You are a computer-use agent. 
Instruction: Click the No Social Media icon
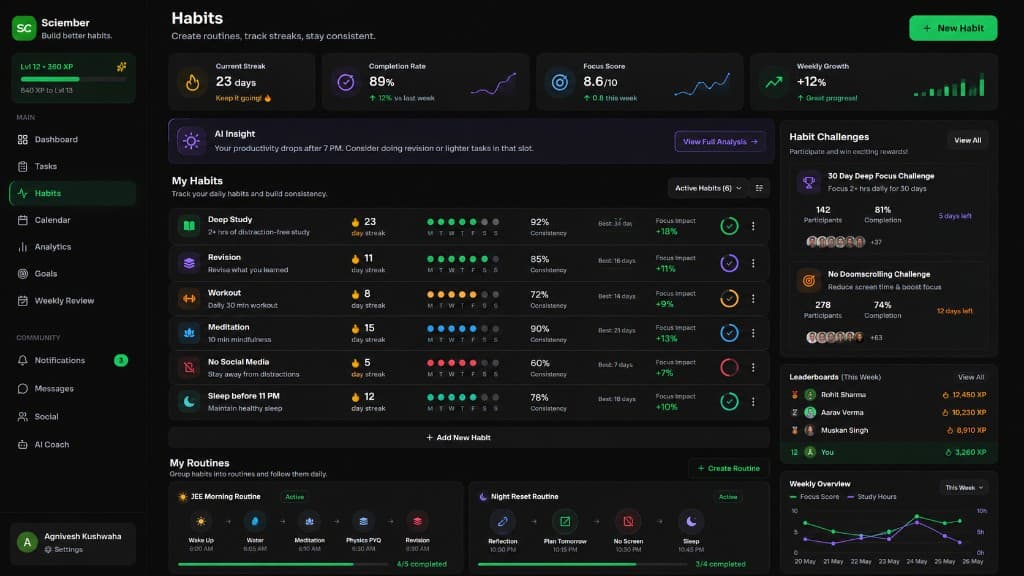pyautogui.click(x=189, y=368)
